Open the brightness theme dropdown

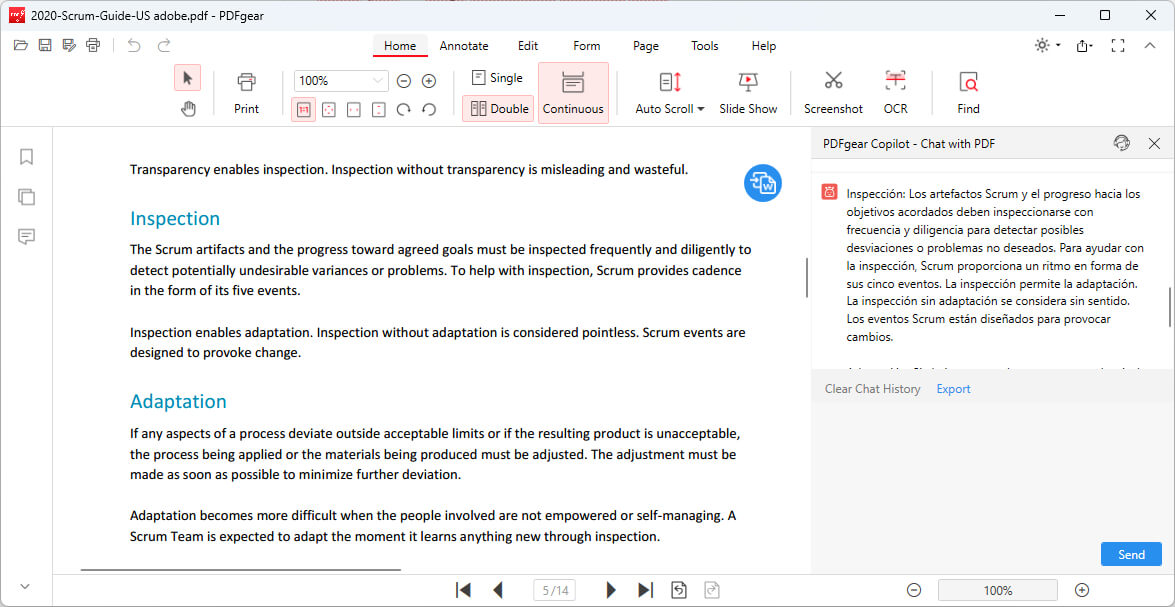(x=1048, y=46)
